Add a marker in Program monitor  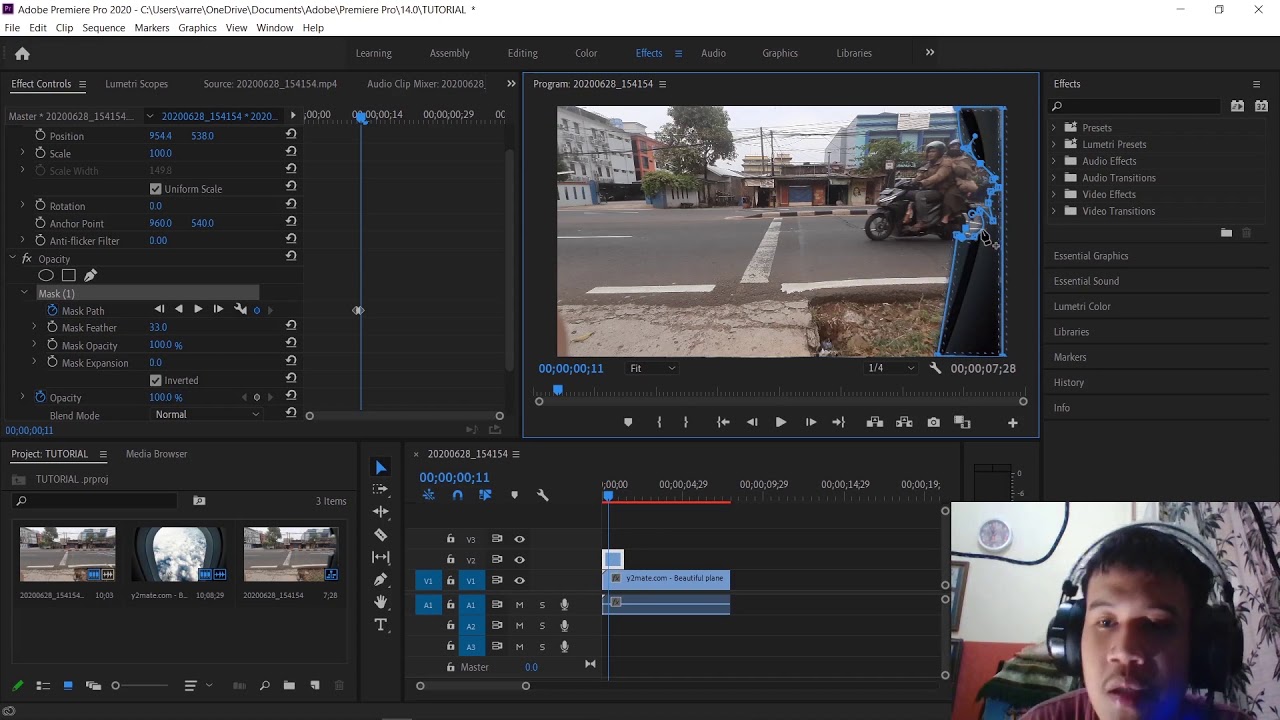point(628,422)
